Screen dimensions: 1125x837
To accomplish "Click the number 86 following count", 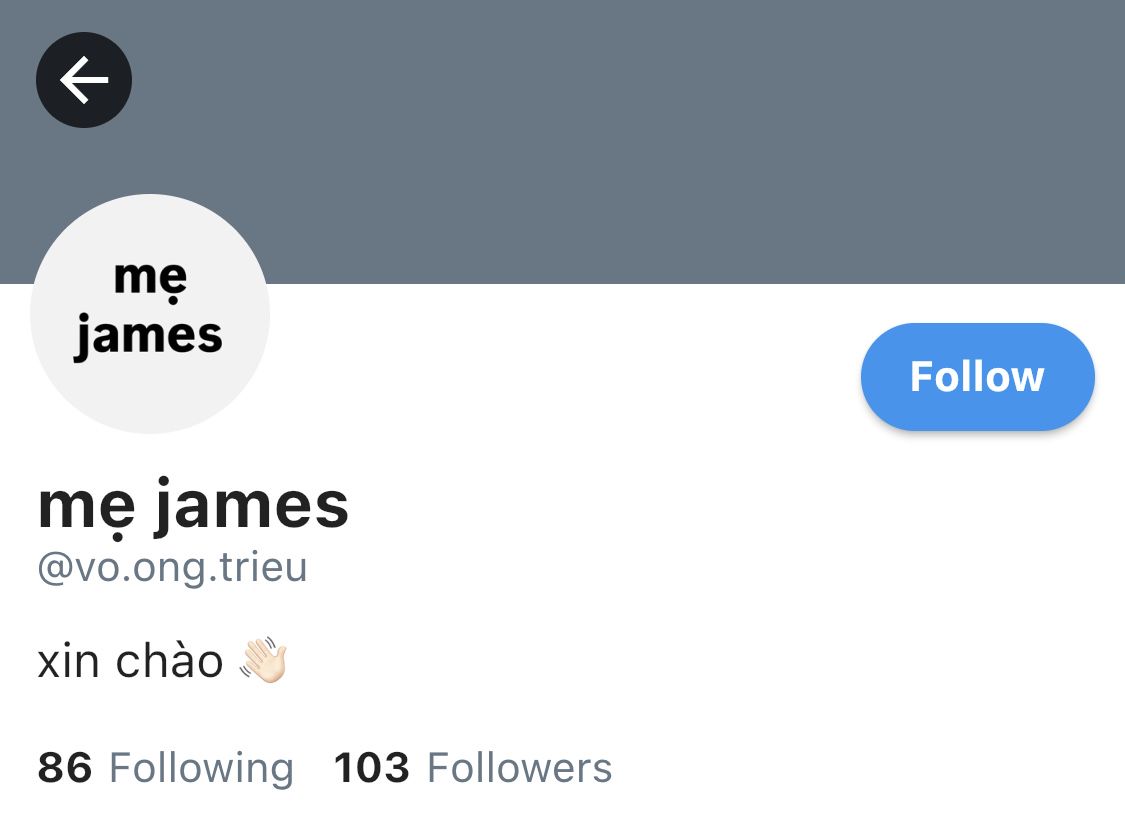I will 65,767.
